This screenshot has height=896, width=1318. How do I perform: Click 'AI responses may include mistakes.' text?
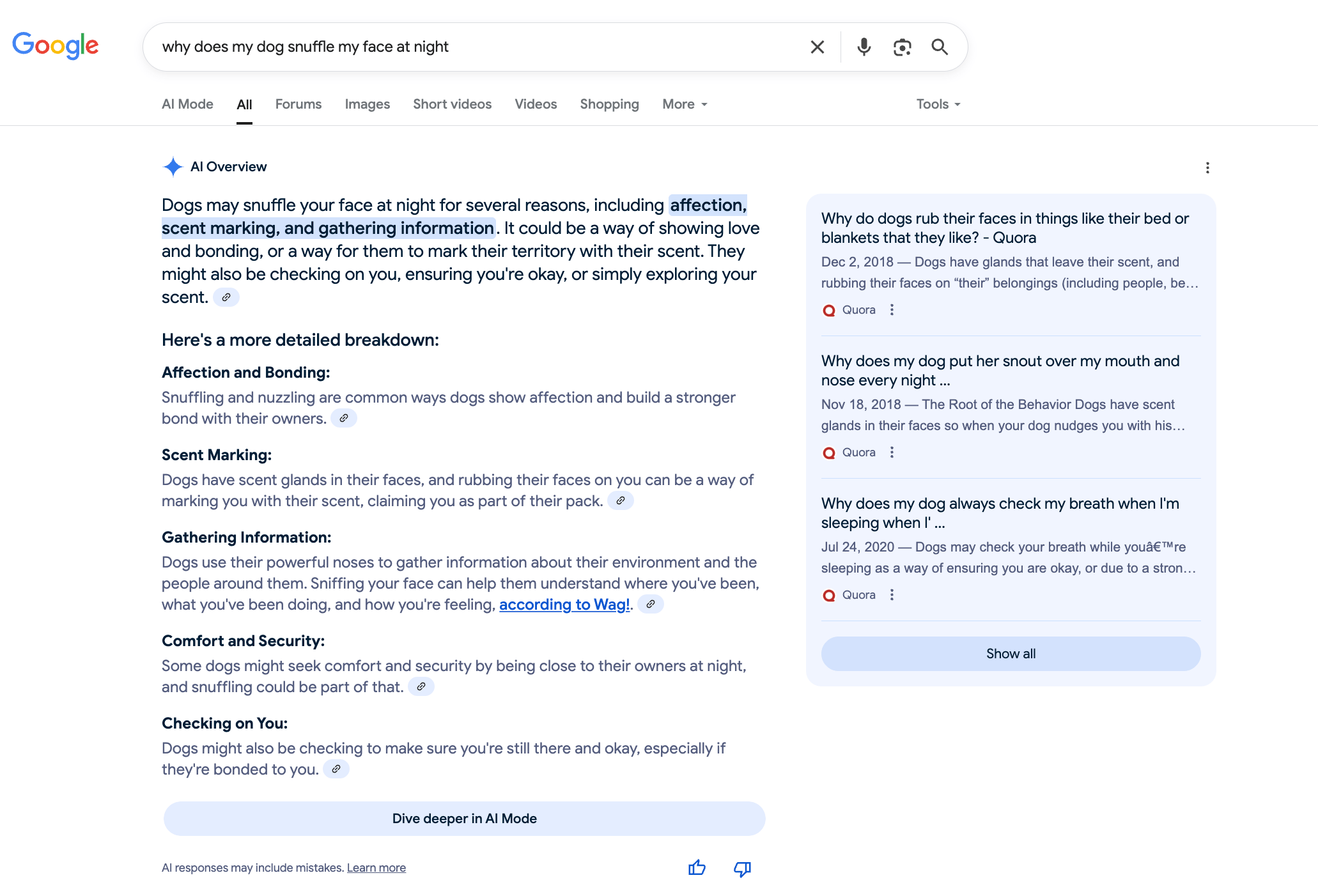point(253,868)
